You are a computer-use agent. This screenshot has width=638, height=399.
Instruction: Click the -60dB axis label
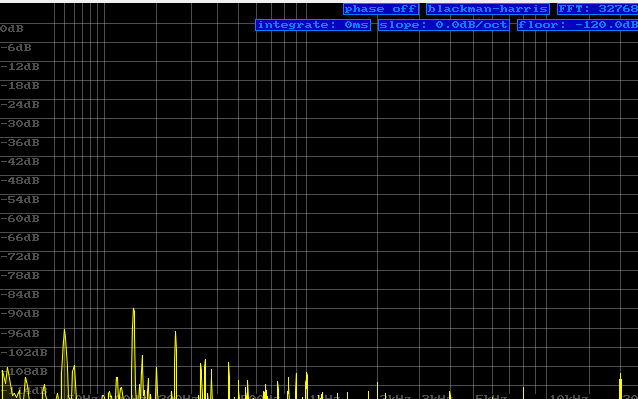20,219
